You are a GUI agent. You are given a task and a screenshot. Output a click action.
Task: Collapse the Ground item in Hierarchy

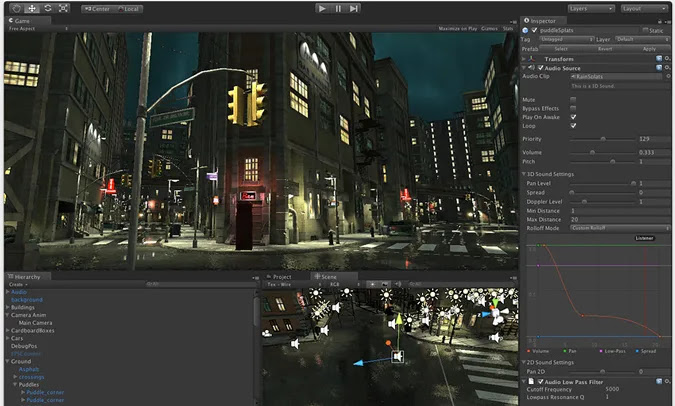click(8, 361)
